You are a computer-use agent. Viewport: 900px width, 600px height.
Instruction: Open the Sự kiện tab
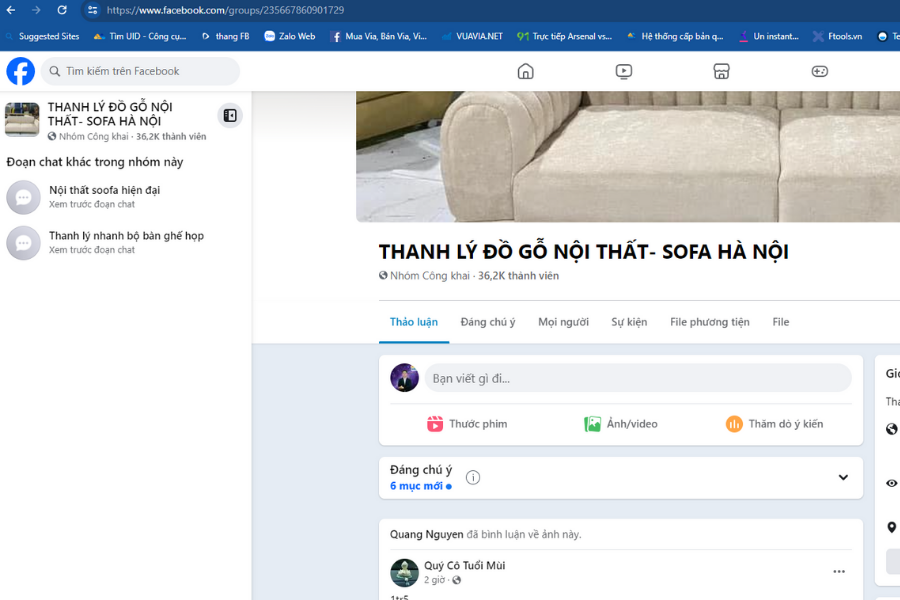(x=629, y=322)
